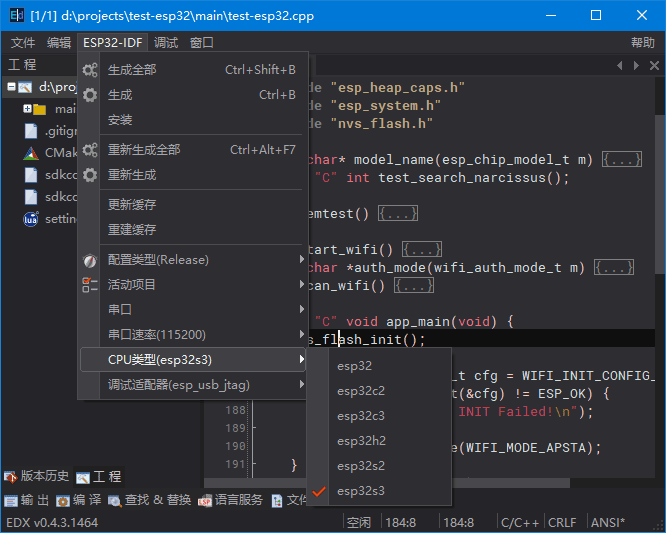Expand CPU类型(esp32s3) submenu
666x533 pixels.
tap(192, 360)
